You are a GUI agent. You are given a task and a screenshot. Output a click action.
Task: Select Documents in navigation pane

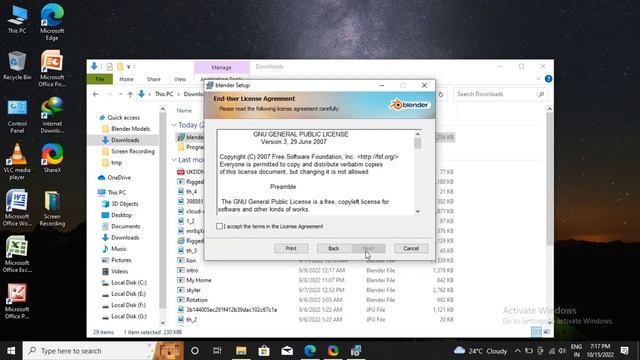pos(125,226)
